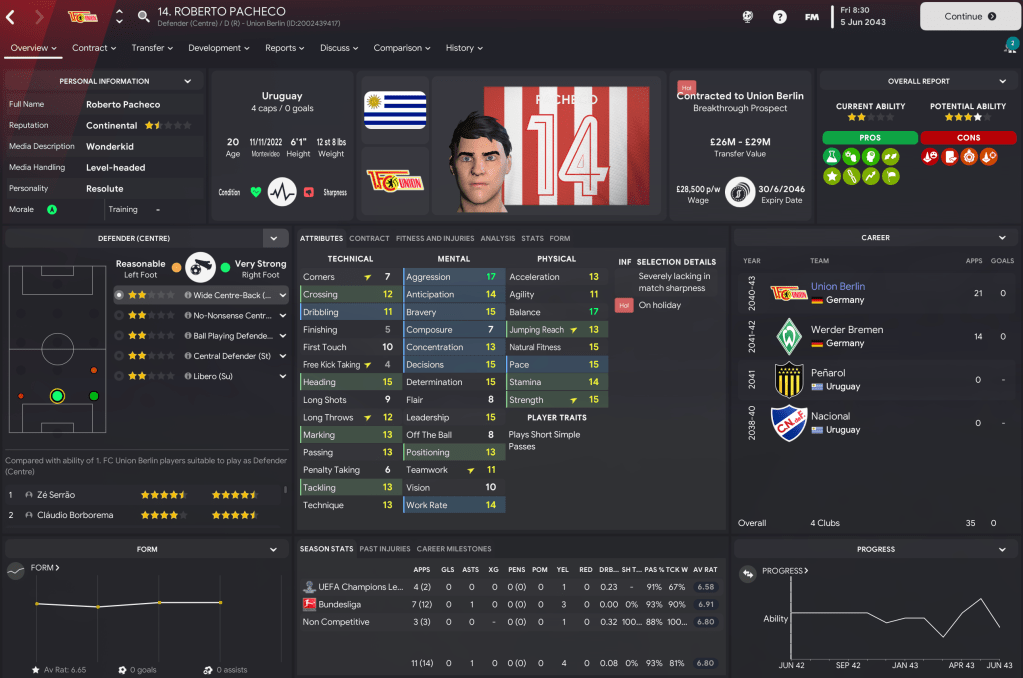
Task: Expand the Defender (Centre) position dropdown
Action: pyautogui.click(x=274, y=238)
